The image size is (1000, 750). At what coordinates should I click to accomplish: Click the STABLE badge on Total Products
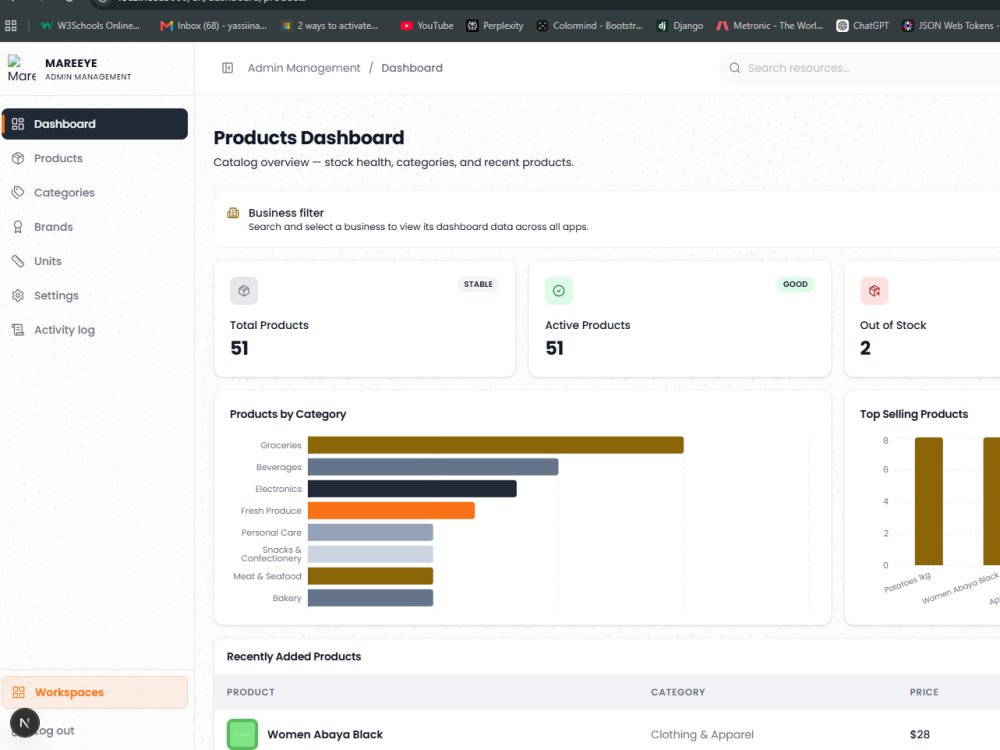point(478,284)
